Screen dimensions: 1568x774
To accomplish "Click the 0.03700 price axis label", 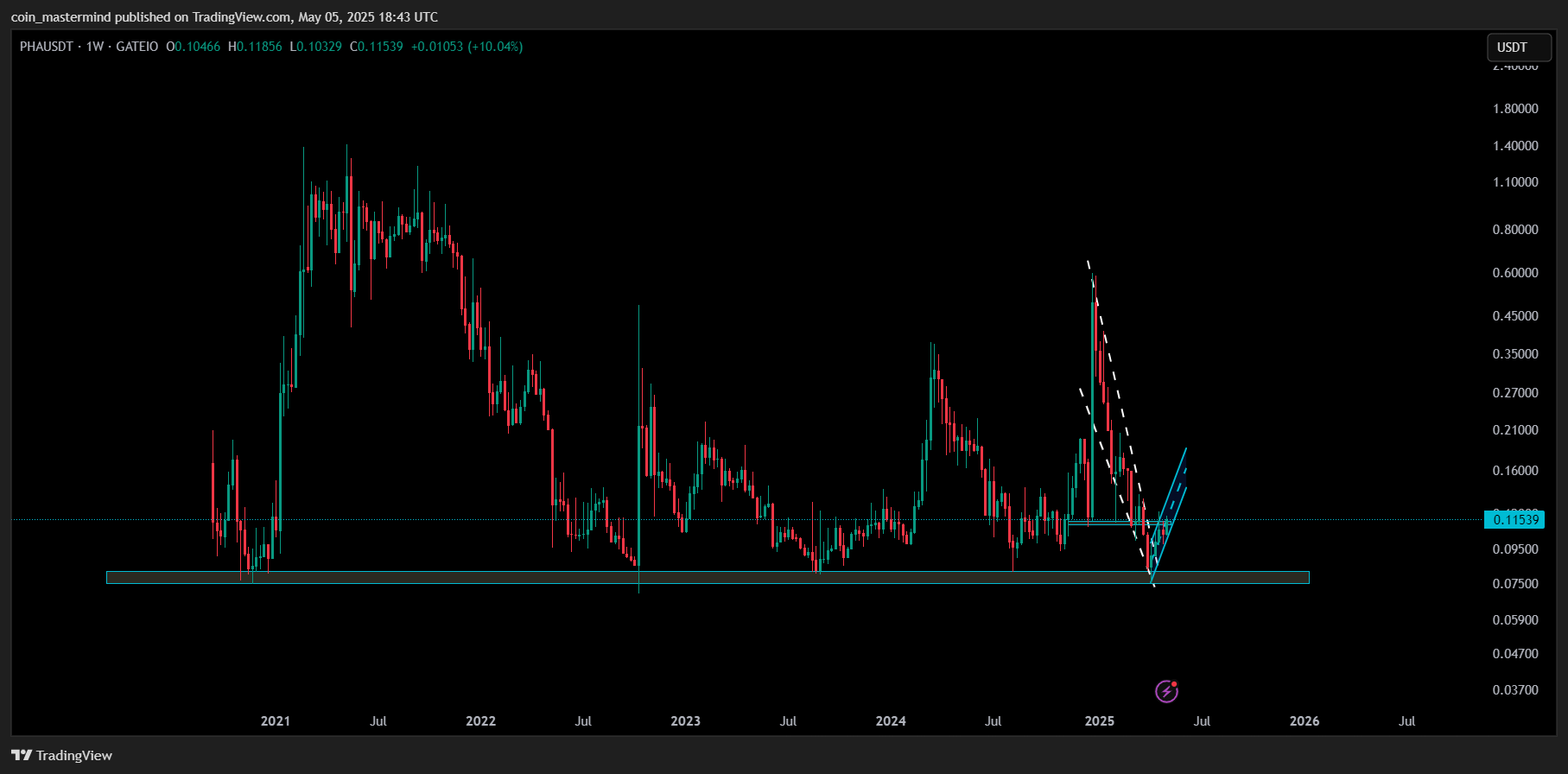I will pyautogui.click(x=1515, y=690).
